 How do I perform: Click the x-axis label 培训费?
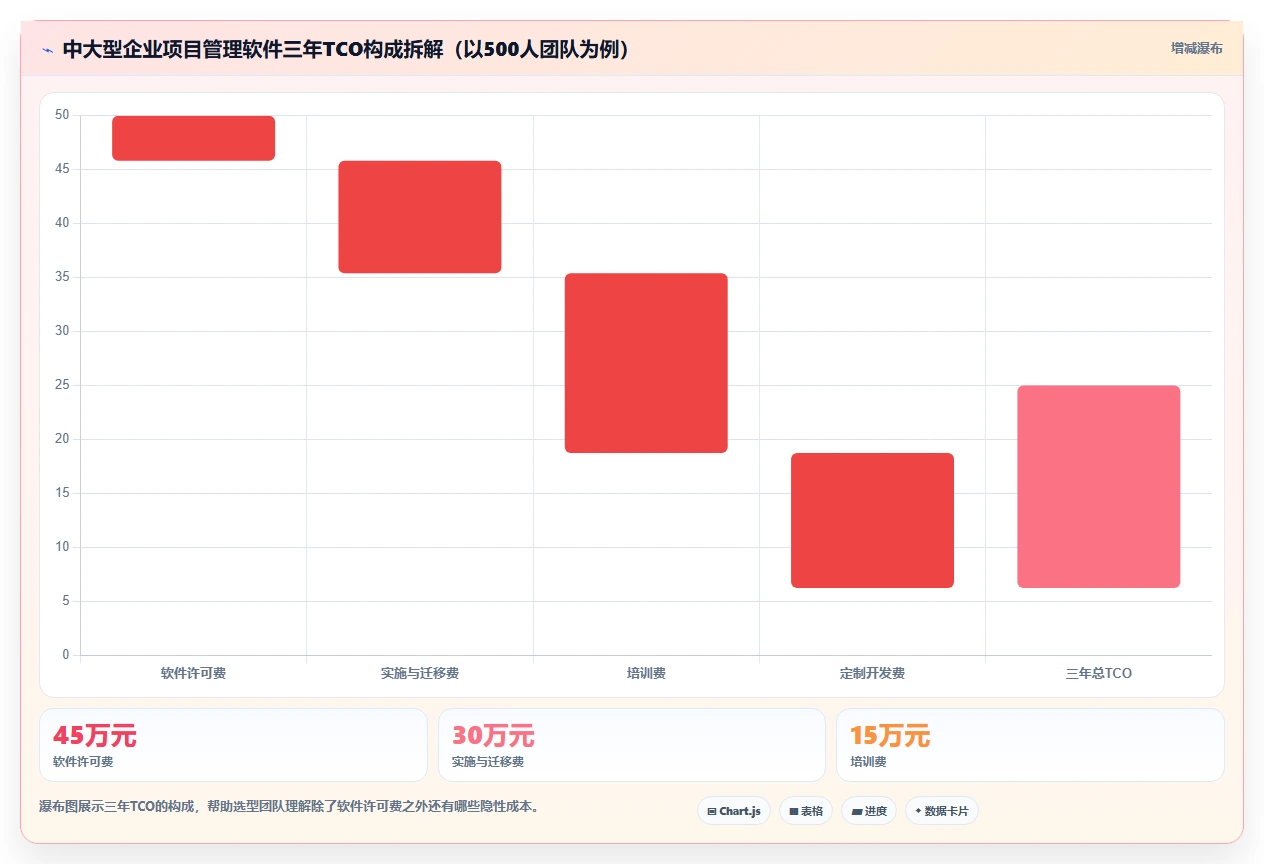(x=646, y=673)
